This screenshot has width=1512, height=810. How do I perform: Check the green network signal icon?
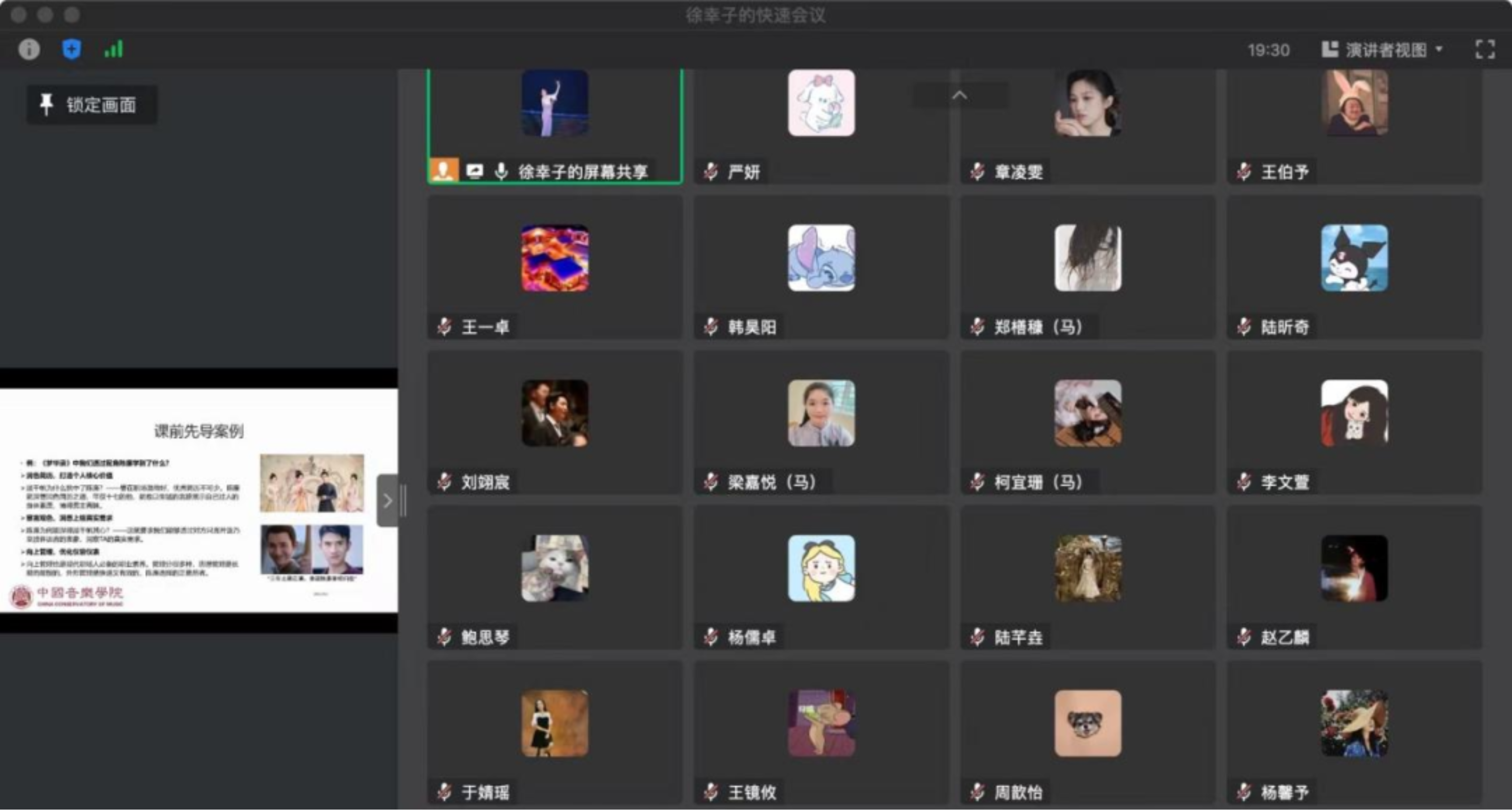click(113, 49)
